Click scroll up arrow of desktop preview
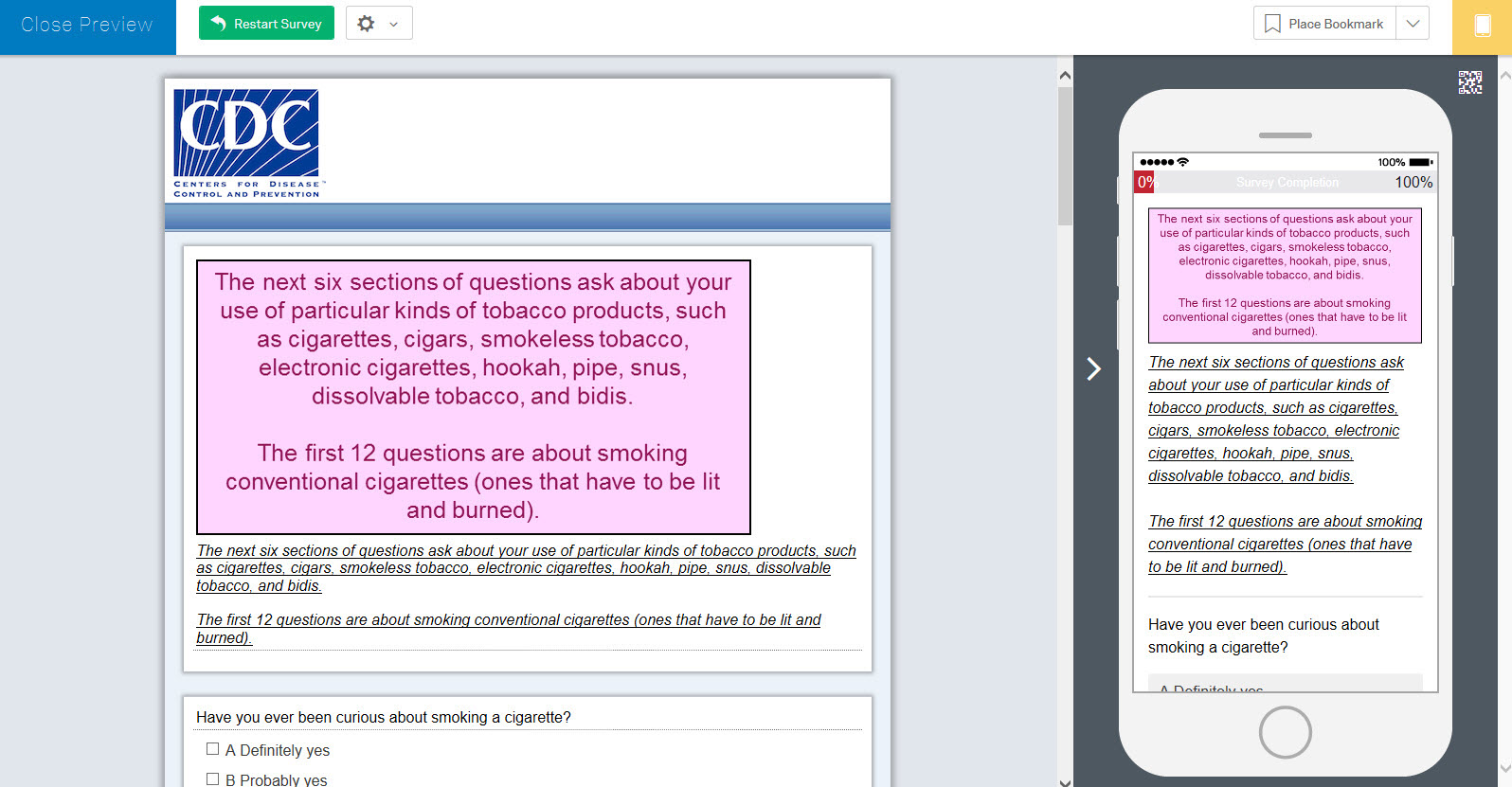The width and height of the screenshot is (1512, 787). point(1065,75)
